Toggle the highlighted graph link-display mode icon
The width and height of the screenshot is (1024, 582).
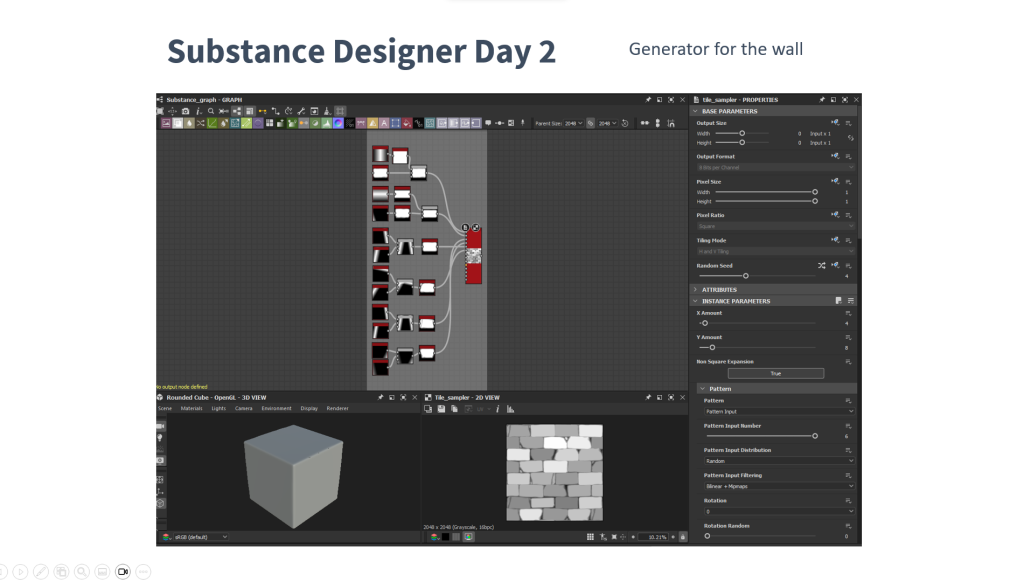point(236,111)
